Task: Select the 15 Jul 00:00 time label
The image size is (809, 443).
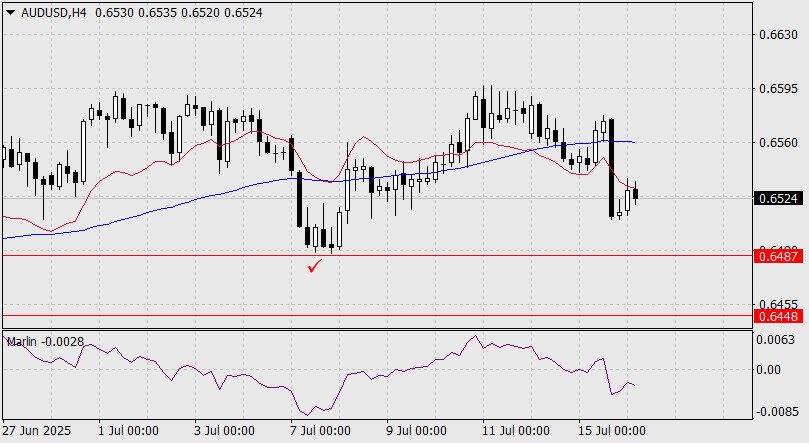Action: click(x=611, y=431)
